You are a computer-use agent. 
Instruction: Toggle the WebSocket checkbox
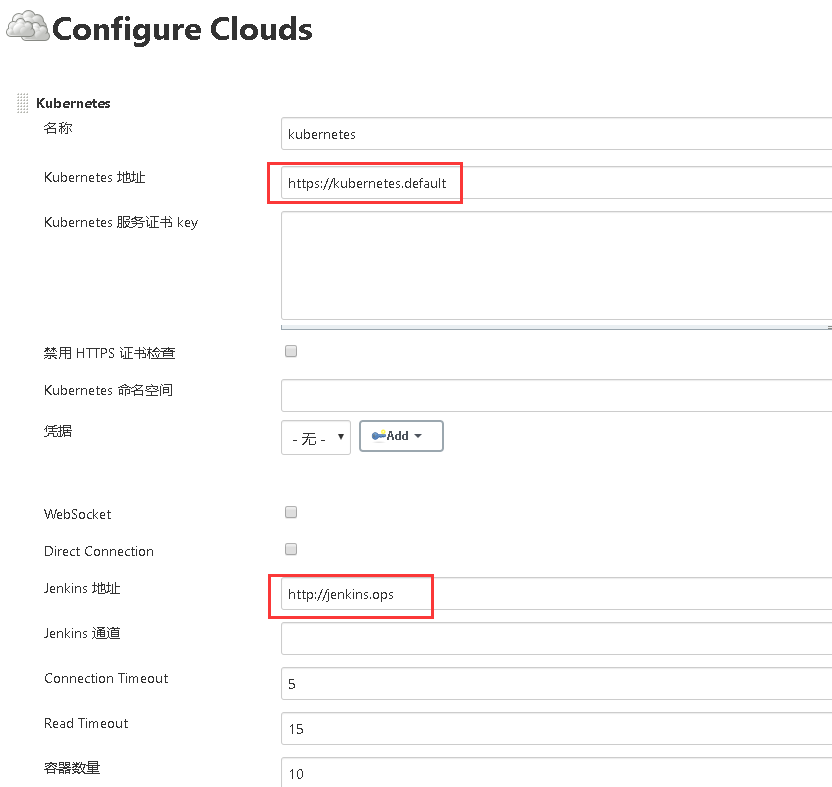tap(290, 511)
